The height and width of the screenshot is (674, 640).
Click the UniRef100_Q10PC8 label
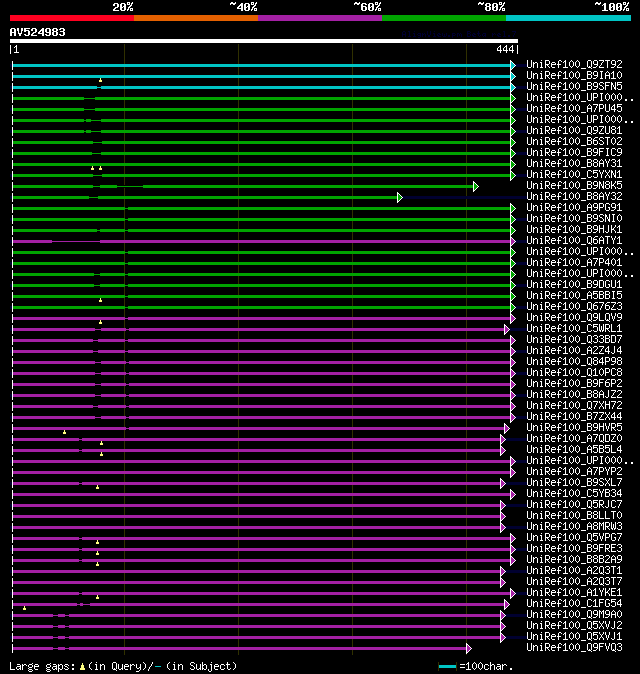pos(574,373)
